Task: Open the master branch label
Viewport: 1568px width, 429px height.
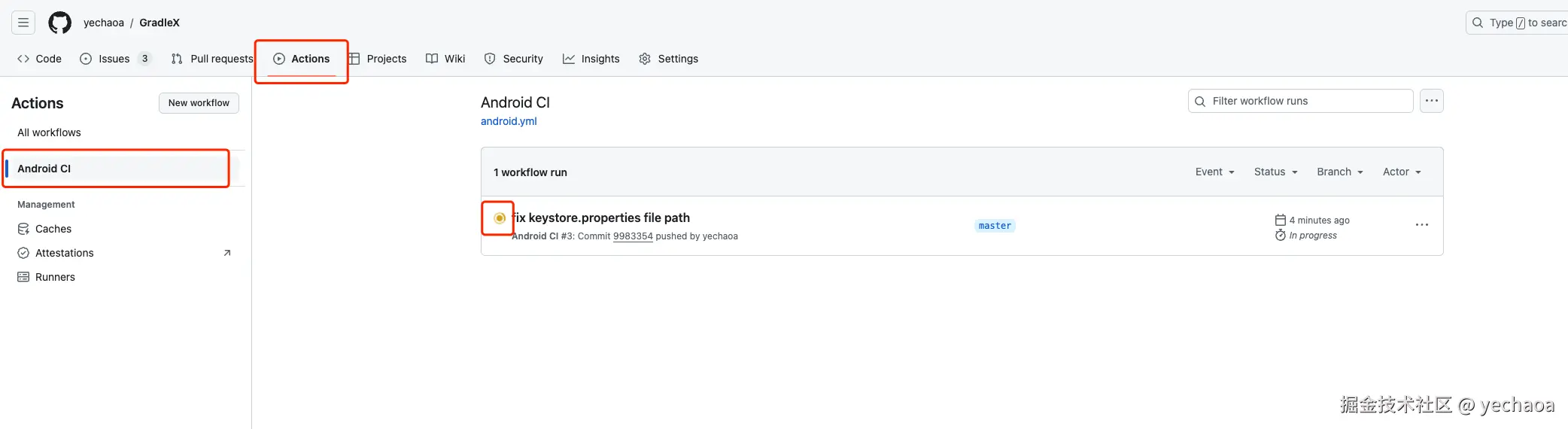Action: coord(995,226)
